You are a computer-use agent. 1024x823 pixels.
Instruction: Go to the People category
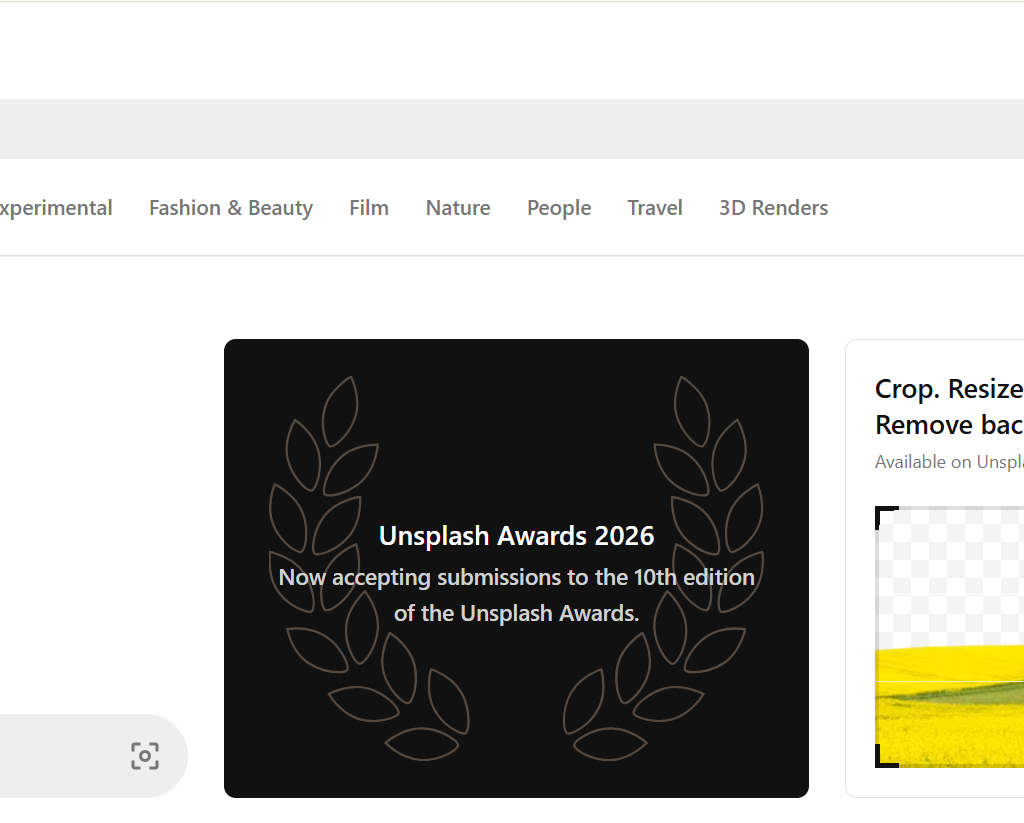click(559, 208)
